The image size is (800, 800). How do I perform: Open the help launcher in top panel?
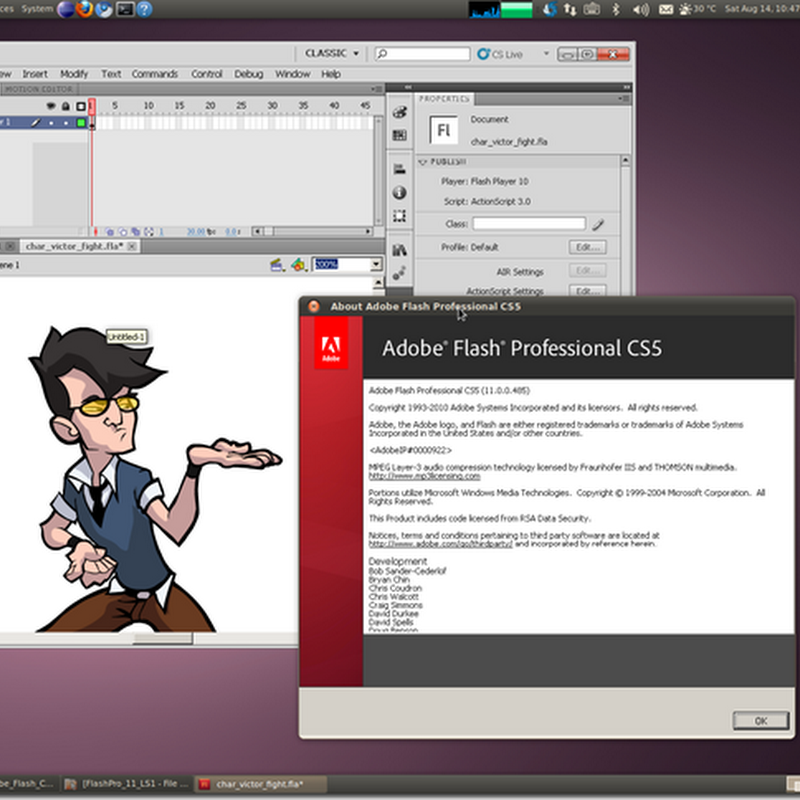point(144,9)
